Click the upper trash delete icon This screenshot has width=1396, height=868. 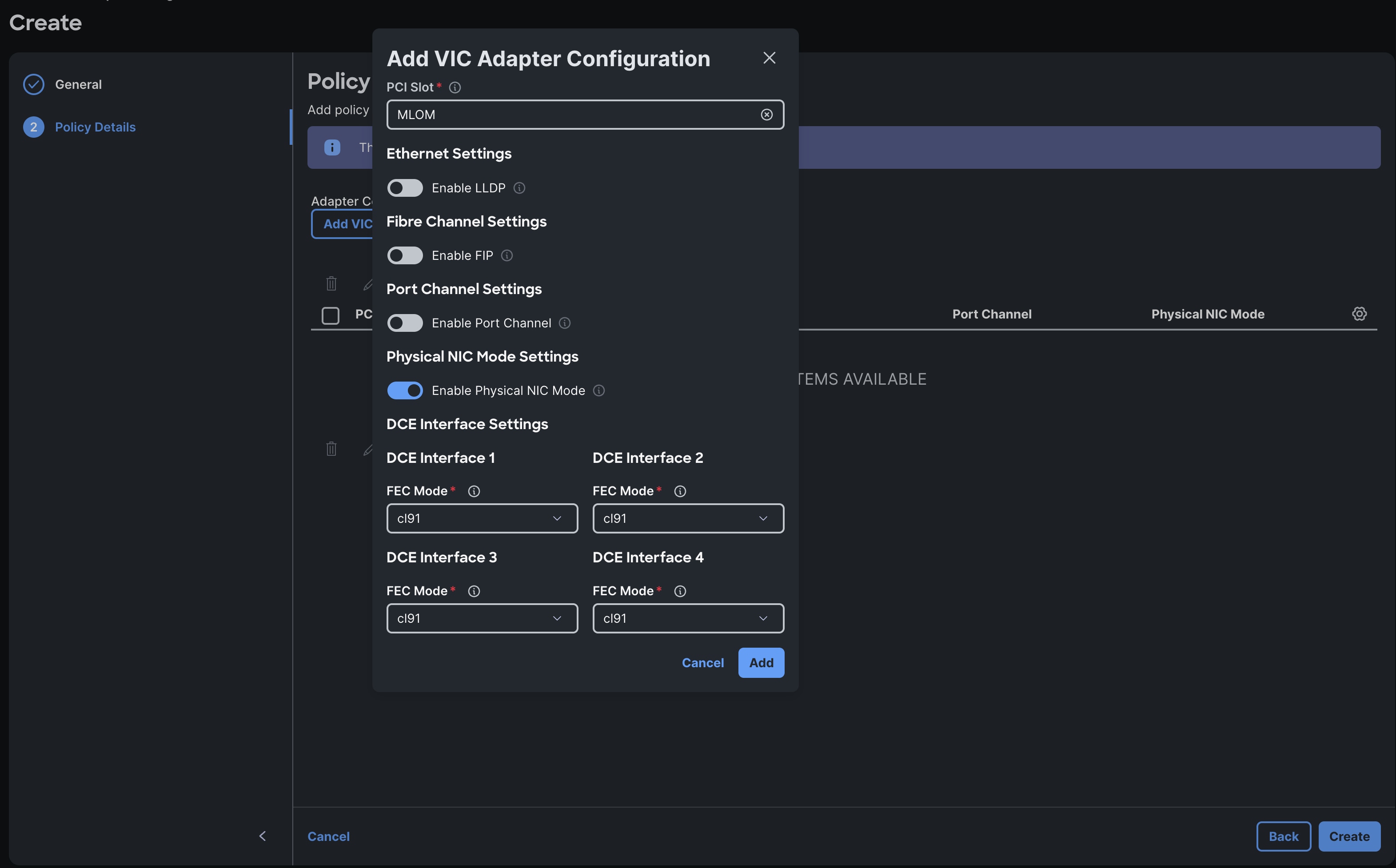tap(331, 283)
